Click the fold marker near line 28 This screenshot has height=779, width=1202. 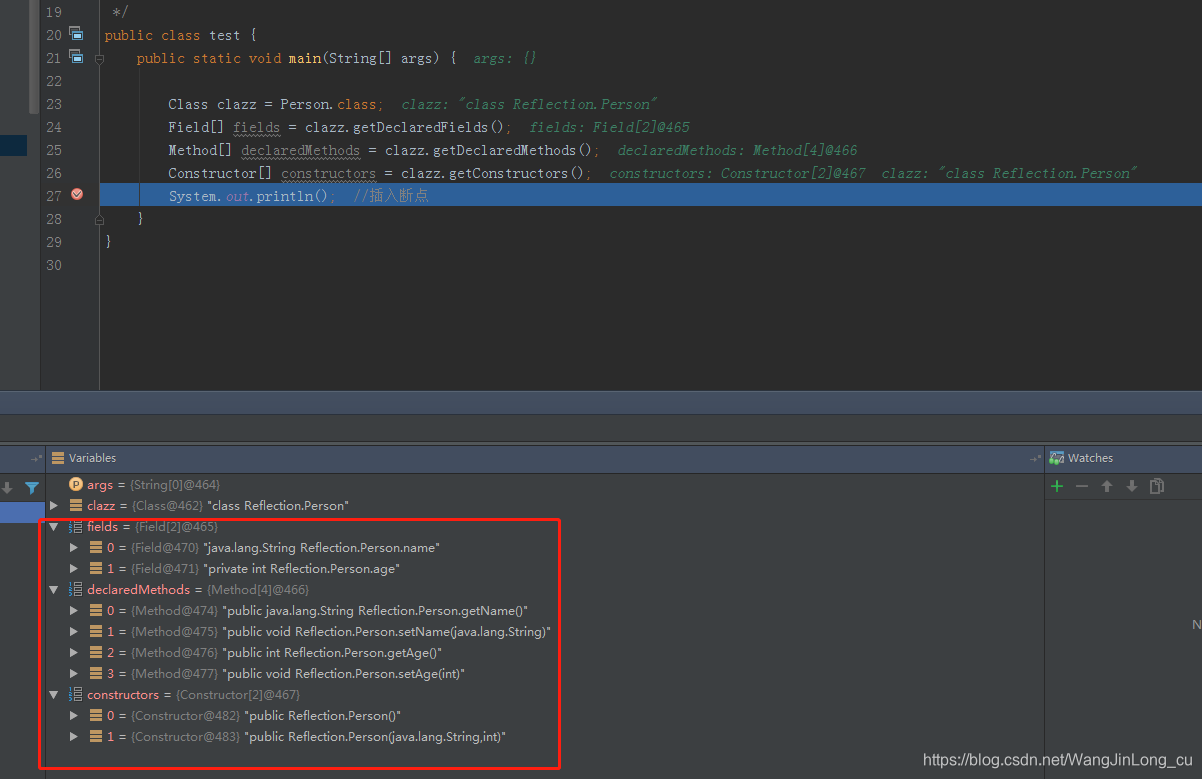tap(99, 218)
